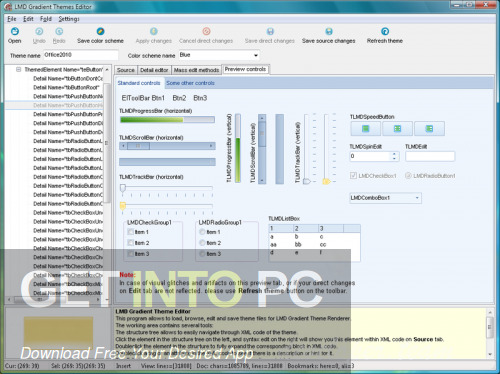Select Item 1 in LMDRadioGroup1
Screen dimensions: 500x374
point(202,232)
